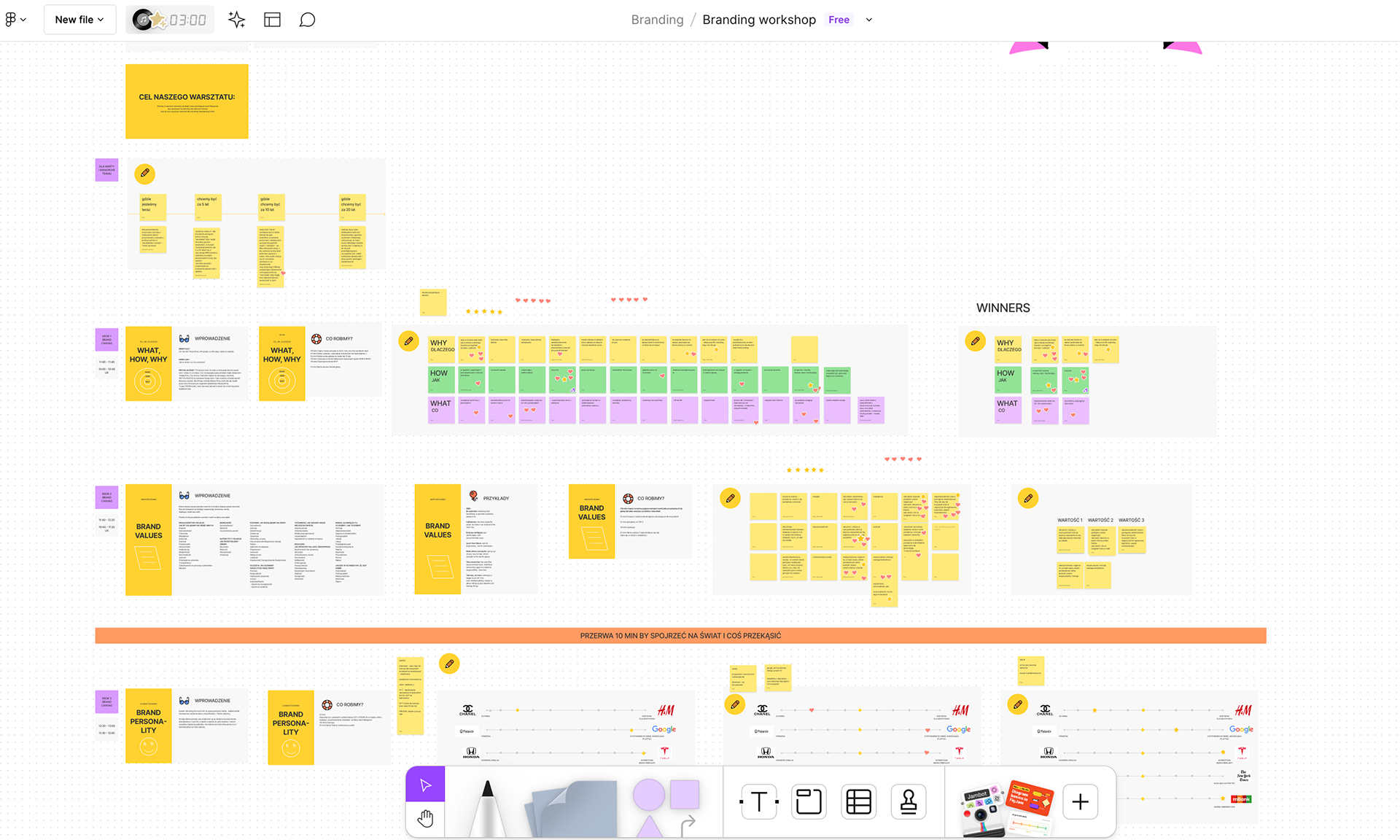
Task: Click the Free plan badge
Action: (x=839, y=20)
